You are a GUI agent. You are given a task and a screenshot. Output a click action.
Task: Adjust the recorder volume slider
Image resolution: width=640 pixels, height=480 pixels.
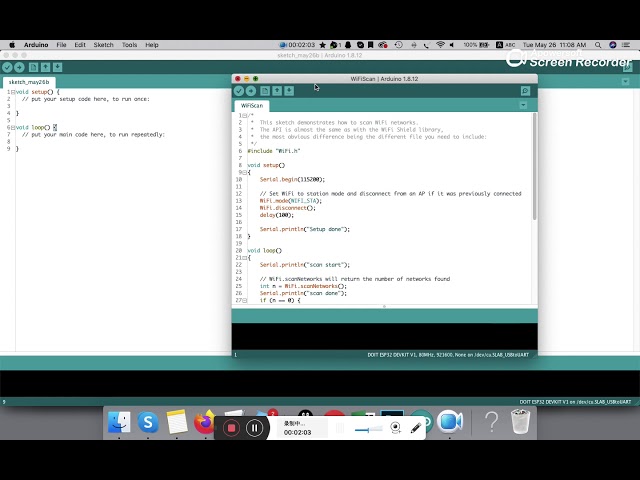(368, 429)
